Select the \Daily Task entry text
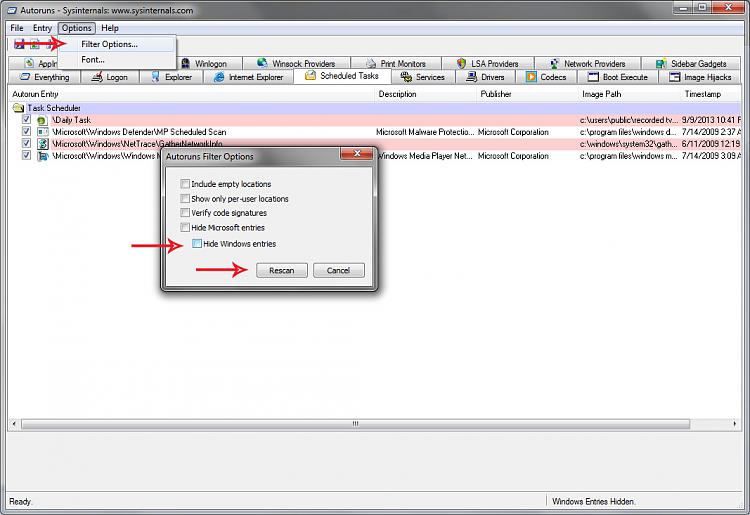The height and width of the screenshot is (515, 750). pyautogui.click(x=71, y=120)
